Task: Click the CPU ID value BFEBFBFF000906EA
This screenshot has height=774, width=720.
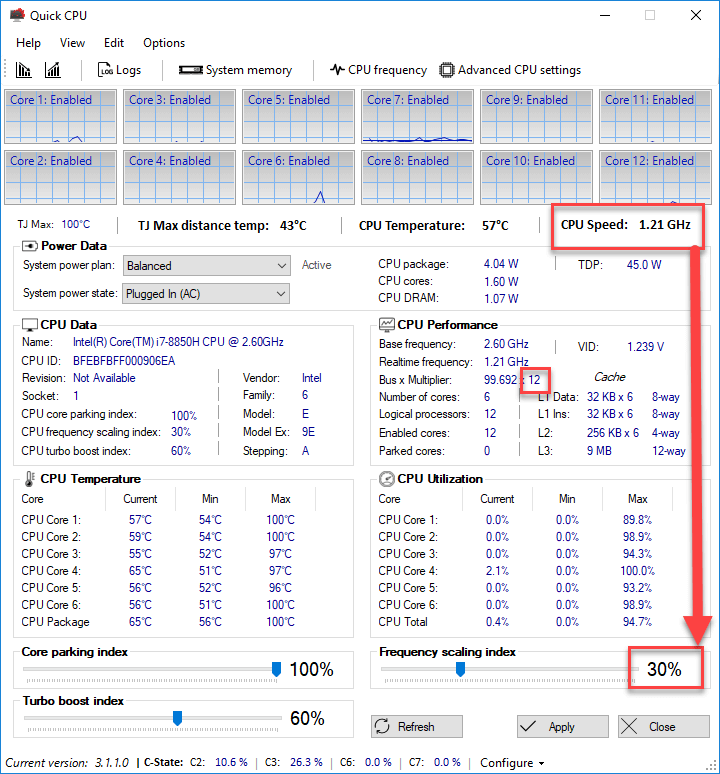Action: 124,361
